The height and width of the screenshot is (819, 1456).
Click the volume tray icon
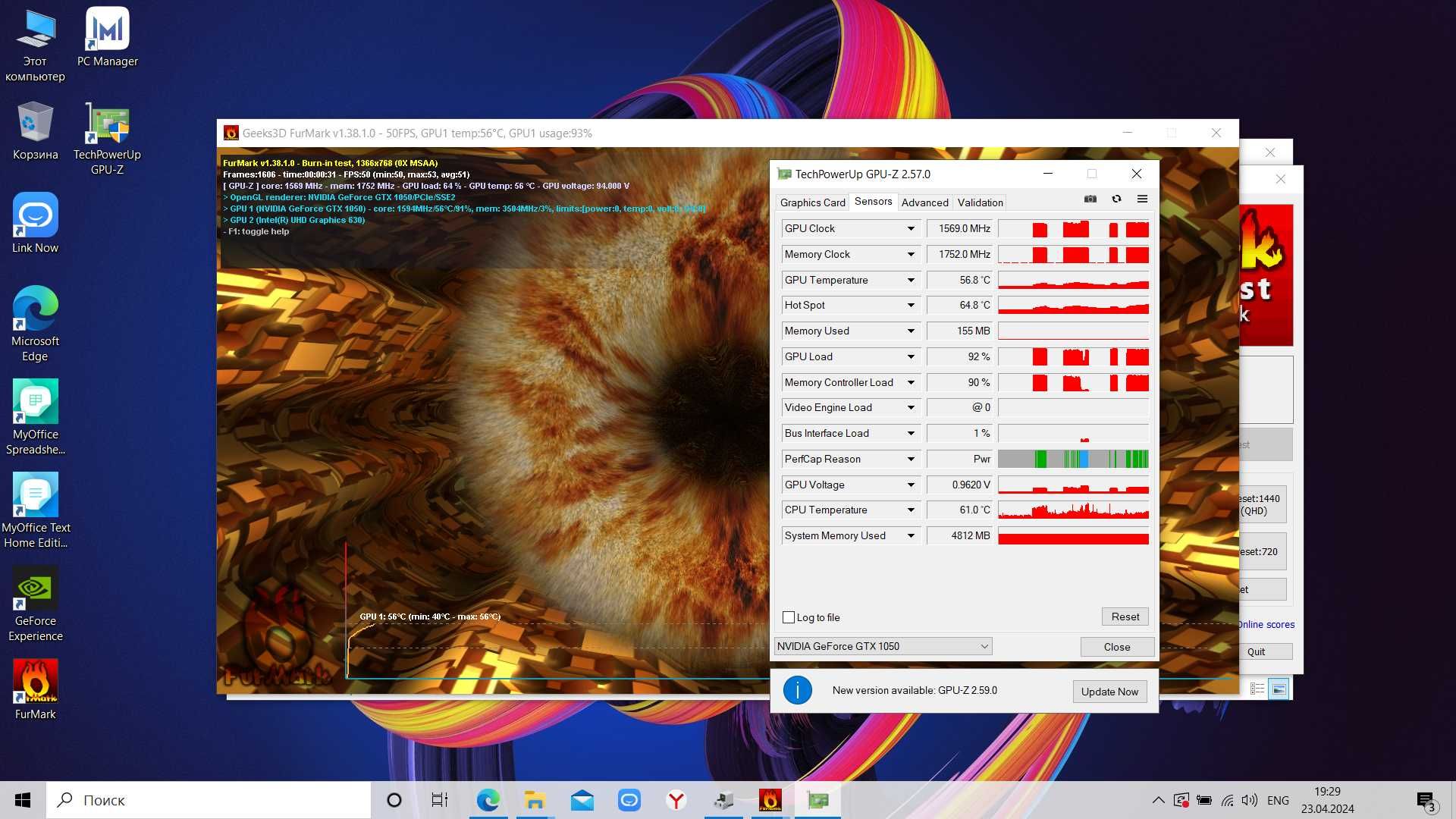[1250, 800]
